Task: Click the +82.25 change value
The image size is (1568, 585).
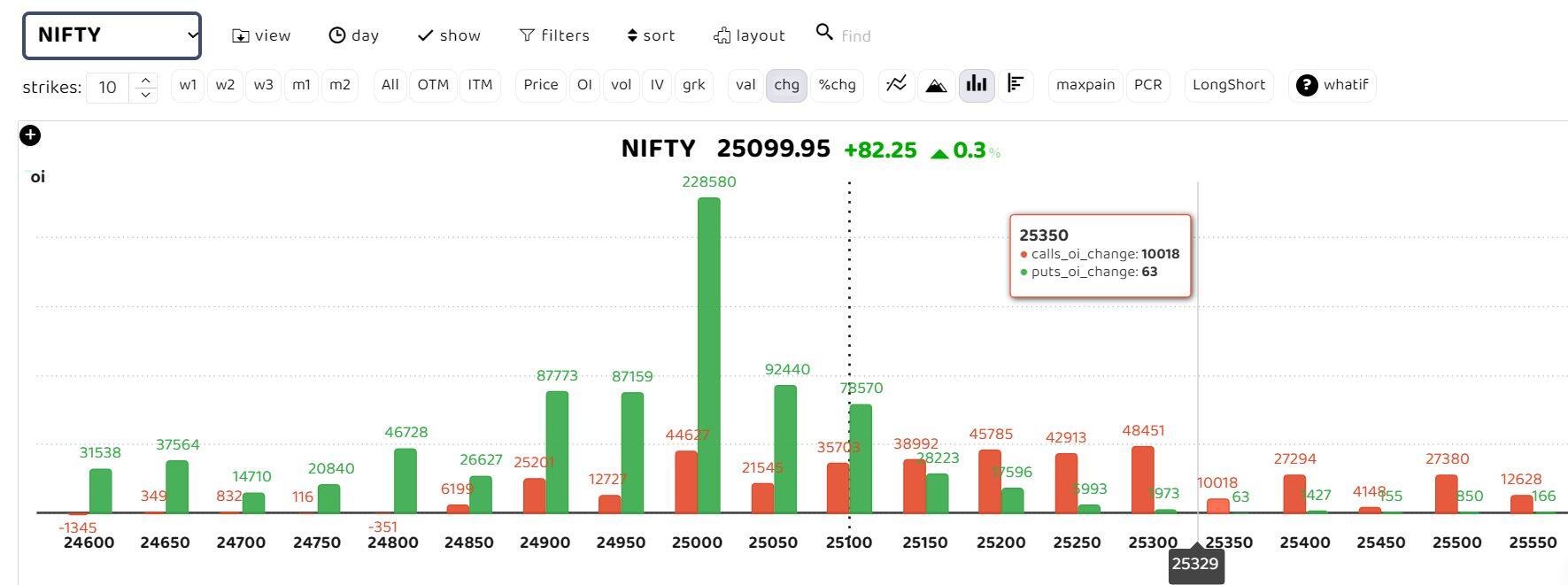Action: click(x=880, y=150)
